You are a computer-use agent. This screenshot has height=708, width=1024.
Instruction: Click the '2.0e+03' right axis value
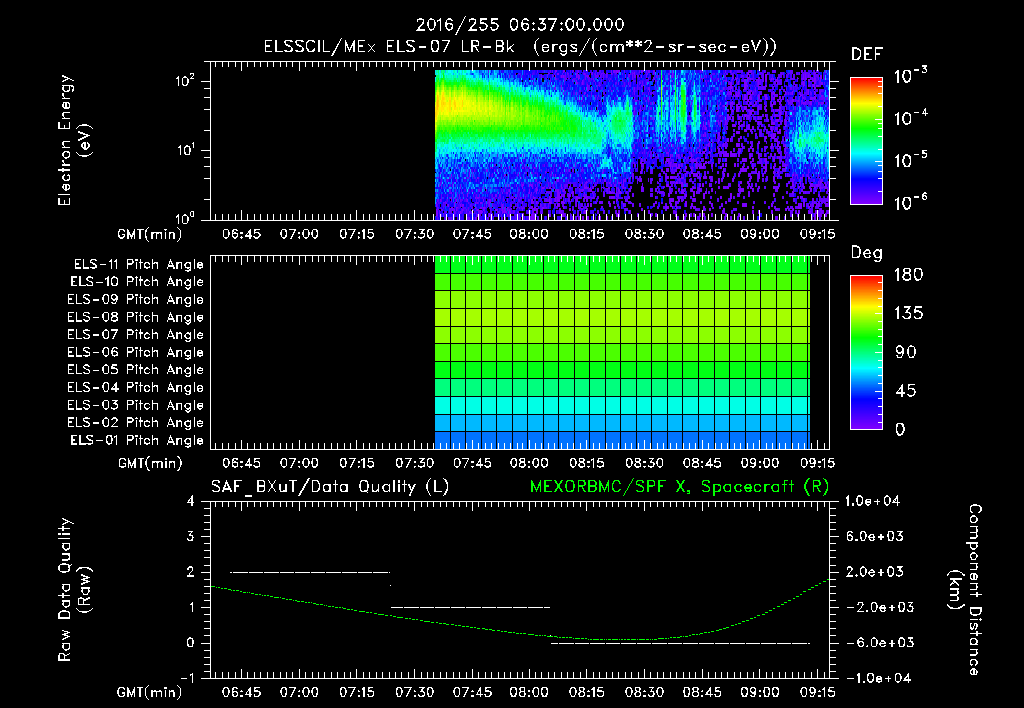[x=874, y=572]
